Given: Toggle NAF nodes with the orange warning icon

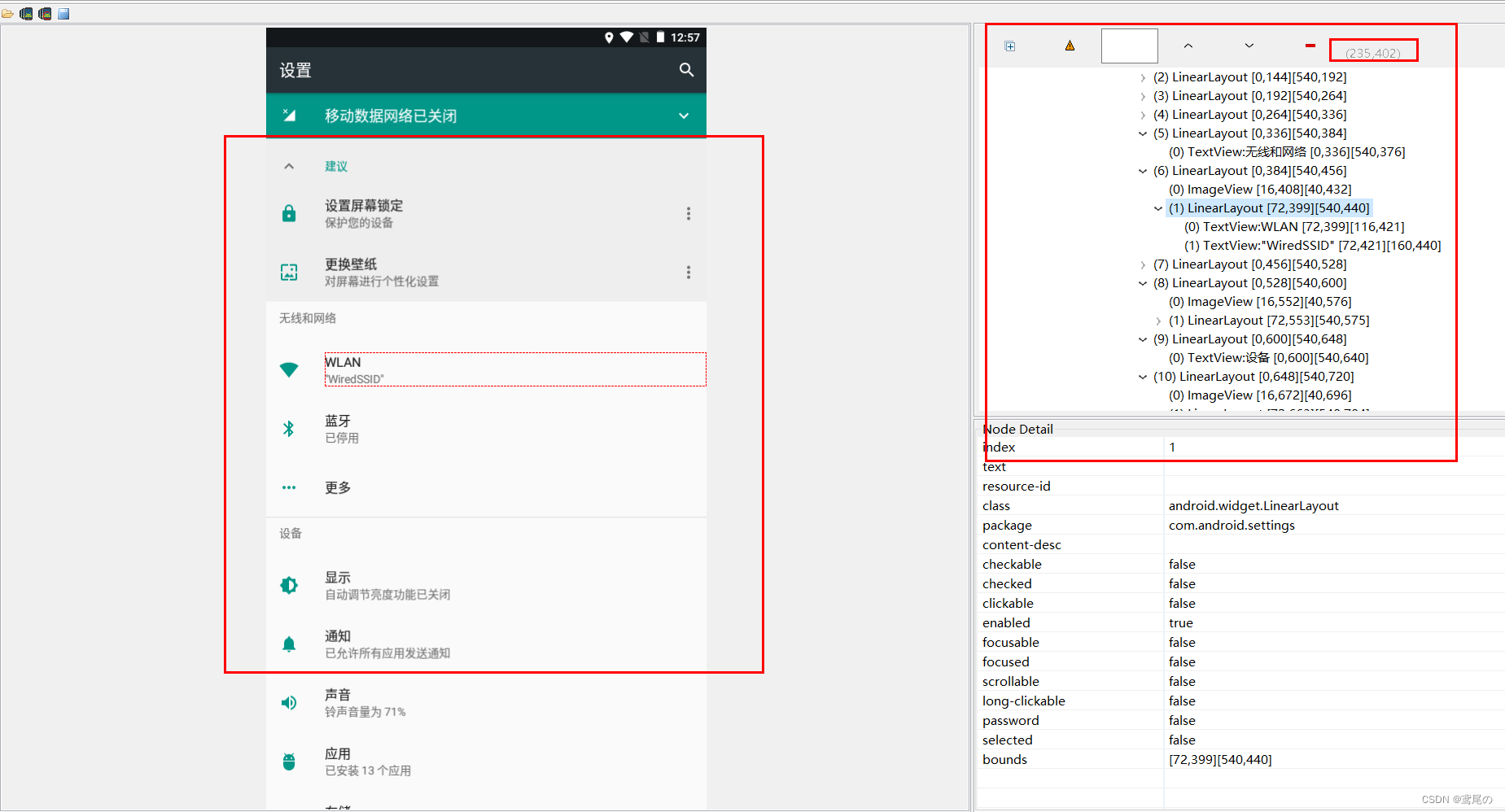Looking at the screenshot, I should tap(1070, 46).
